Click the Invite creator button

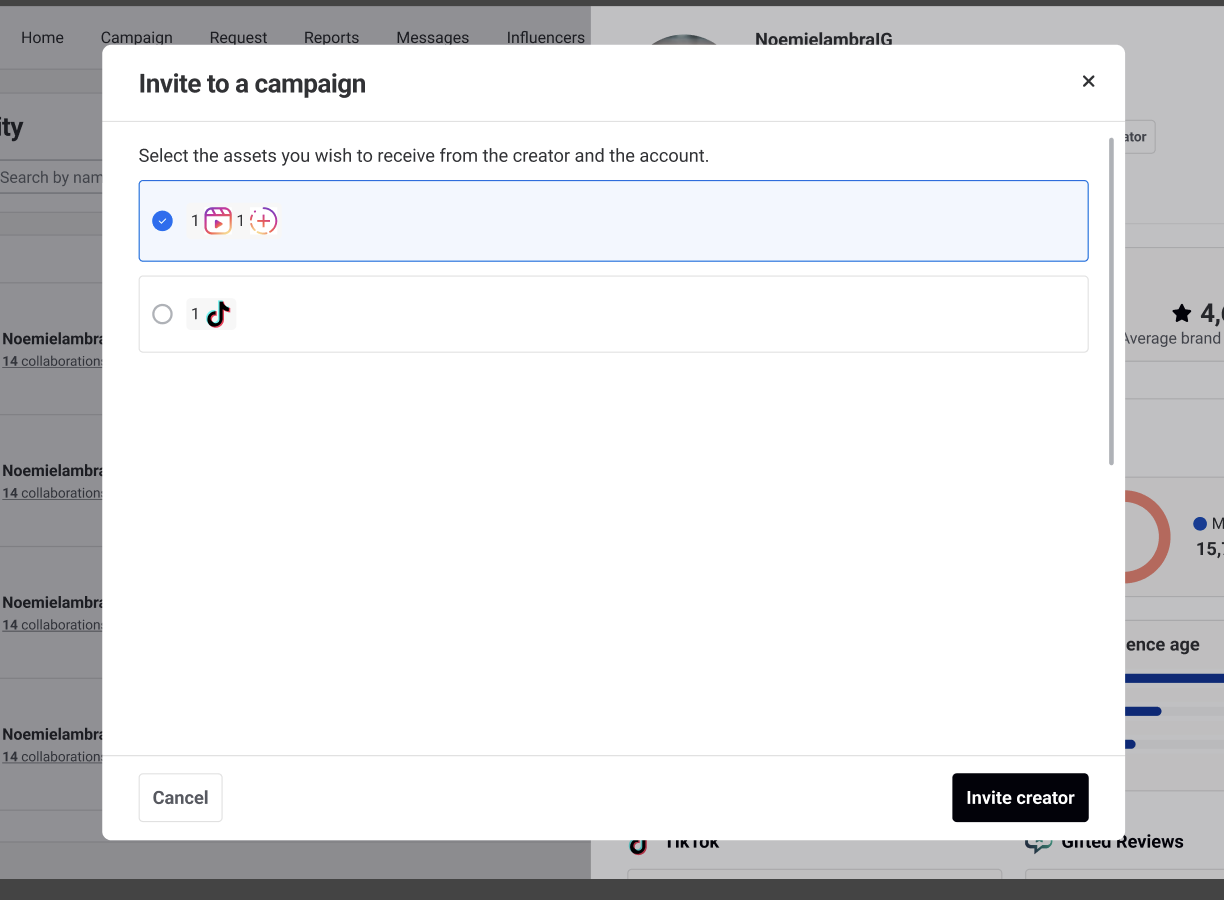pos(1020,797)
